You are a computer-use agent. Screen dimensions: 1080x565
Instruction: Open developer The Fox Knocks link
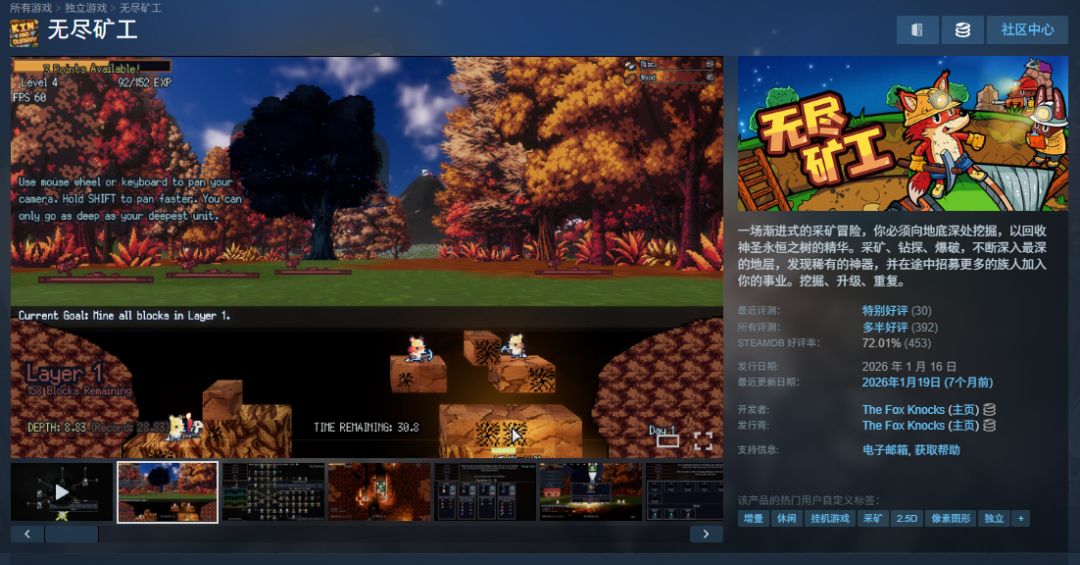point(903,410)
